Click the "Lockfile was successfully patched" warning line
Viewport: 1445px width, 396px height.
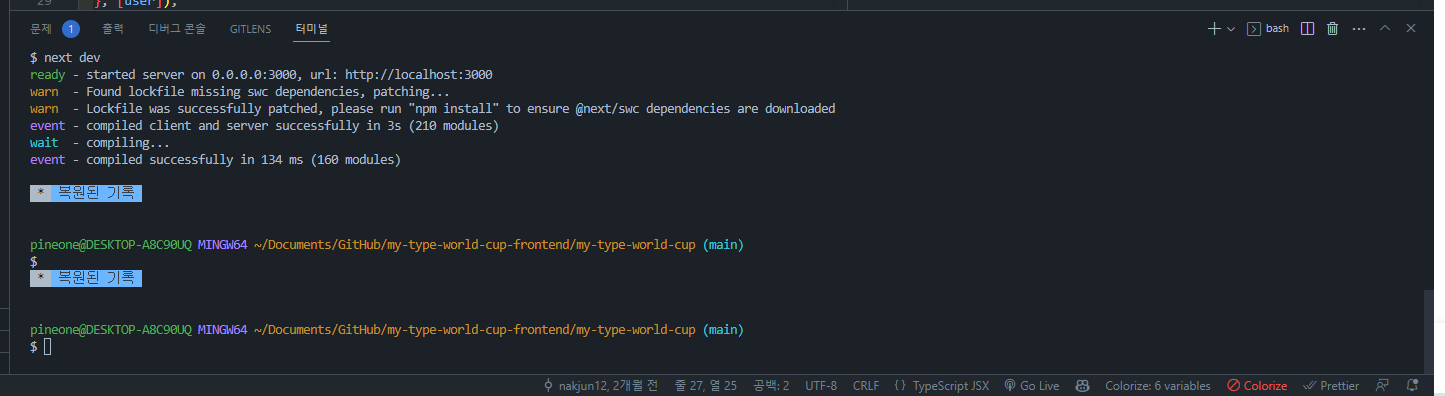(x=433, y=109)
